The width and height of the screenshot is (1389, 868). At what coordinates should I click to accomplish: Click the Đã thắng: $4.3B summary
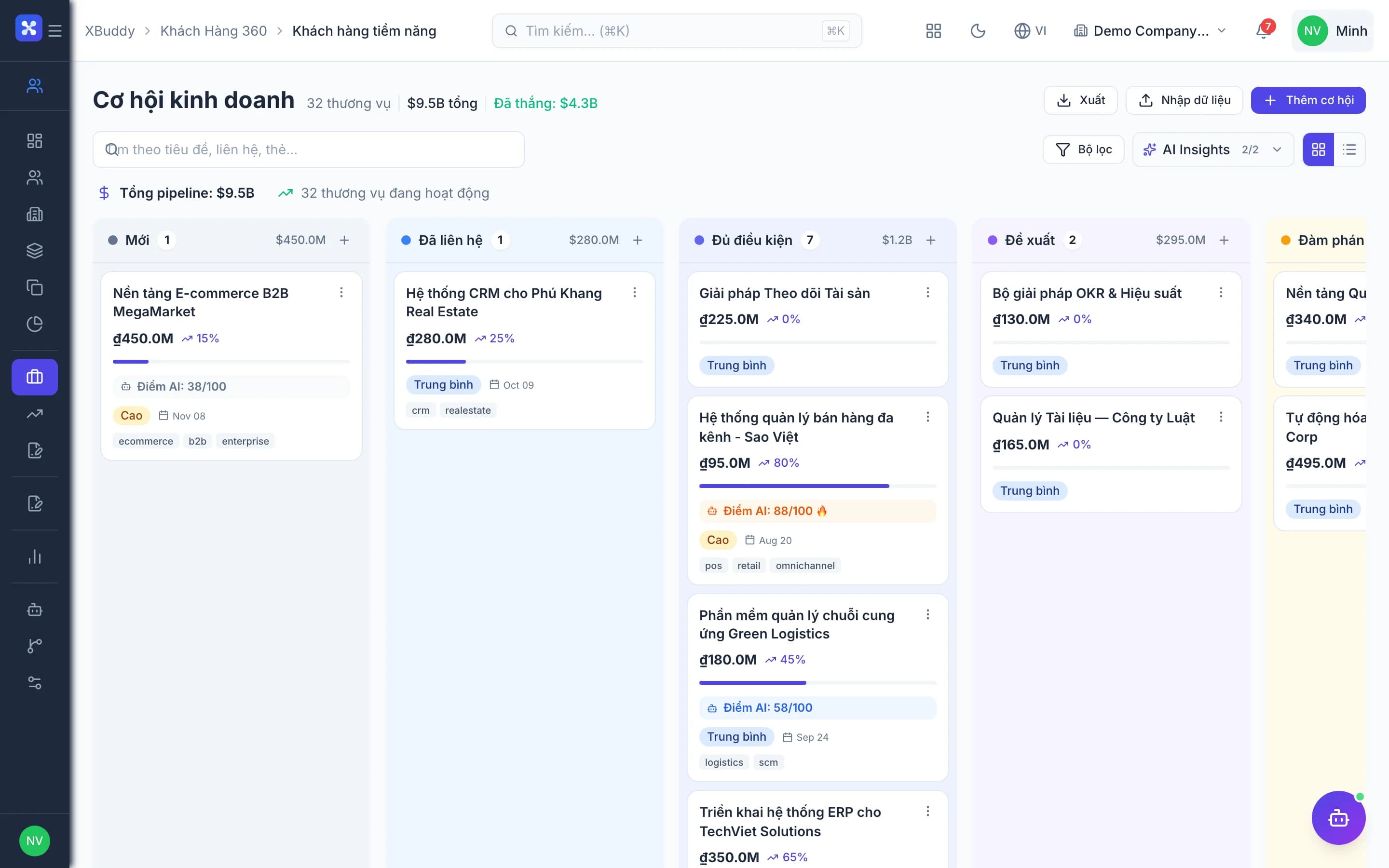(545, 103)
